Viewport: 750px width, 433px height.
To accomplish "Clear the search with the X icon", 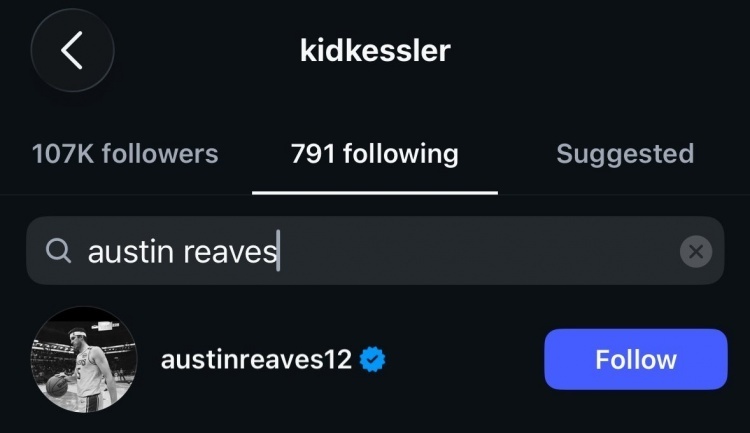I will (x=695, y=251).
